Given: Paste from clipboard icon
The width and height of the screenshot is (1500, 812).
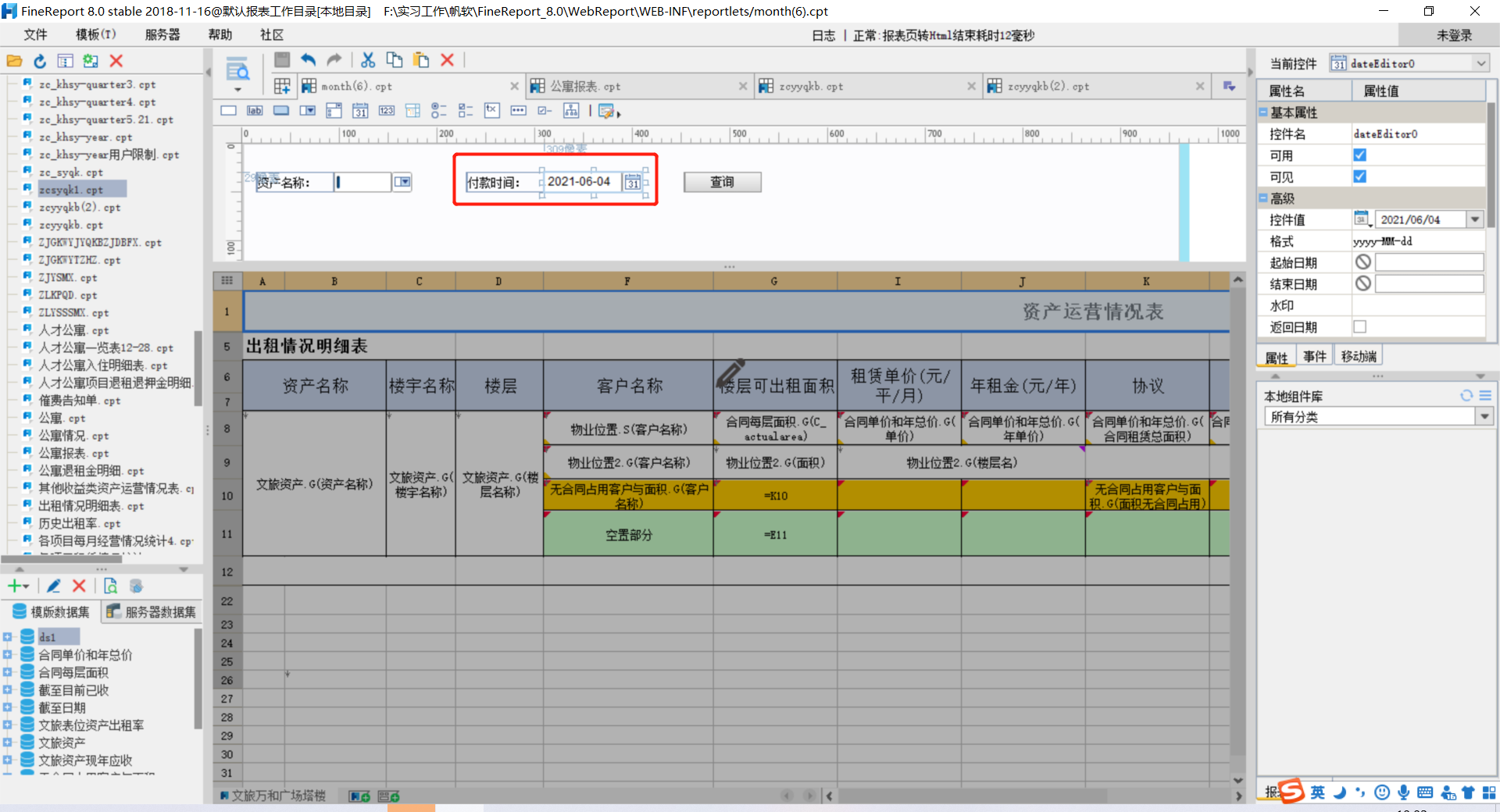Looking at the screenshot, I should (421, 60).
